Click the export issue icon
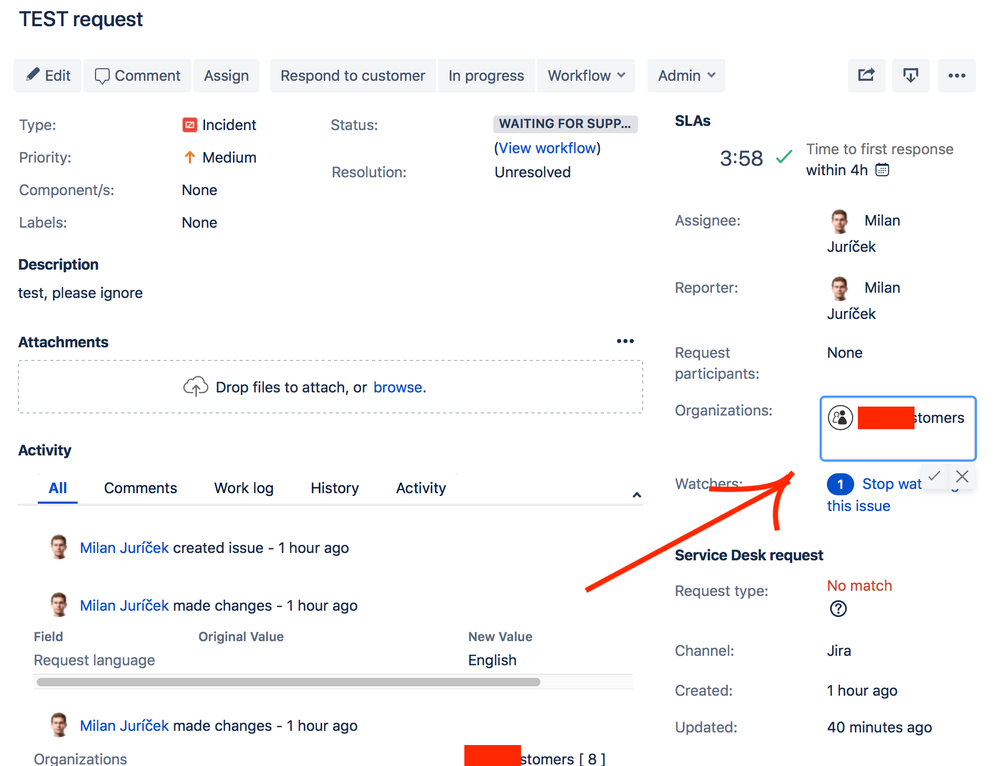Viewport: 999px width, 766px height. (x=910, y=76)
